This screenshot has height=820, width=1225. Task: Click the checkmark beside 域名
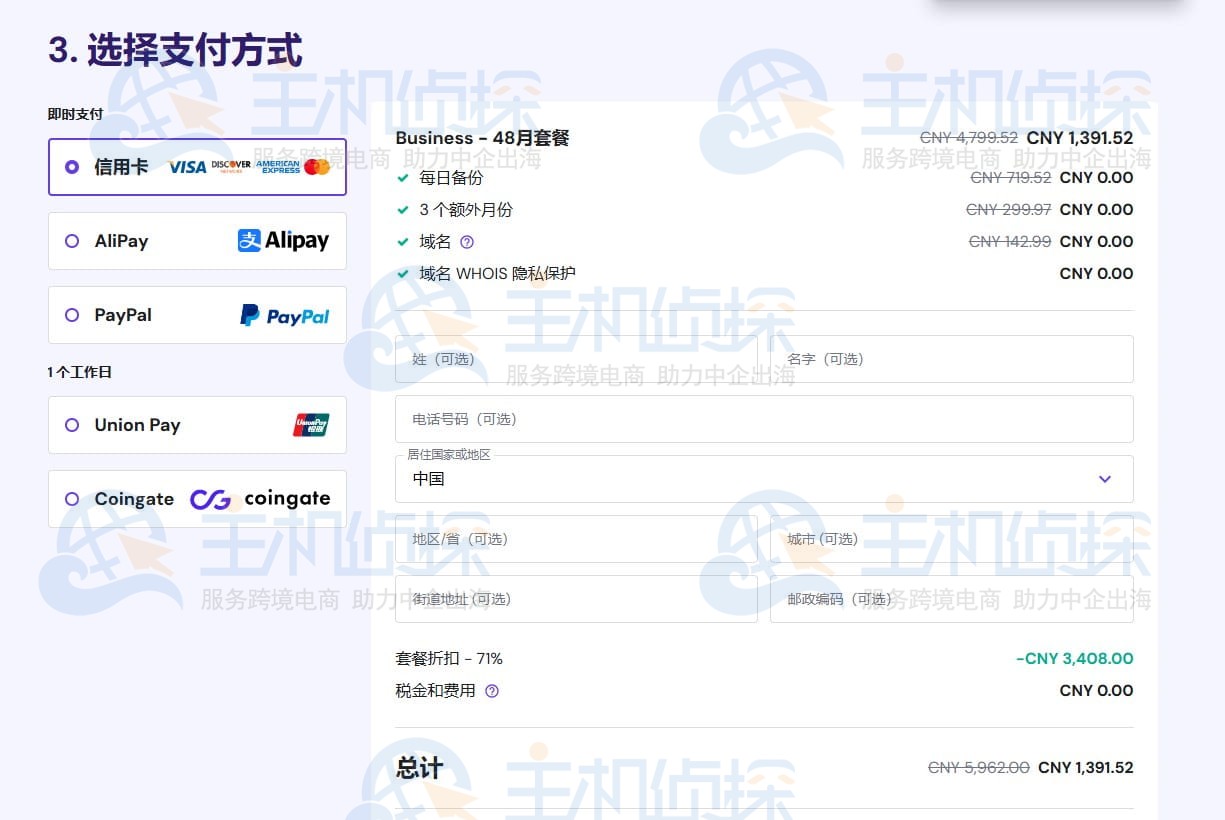point(403,242)
